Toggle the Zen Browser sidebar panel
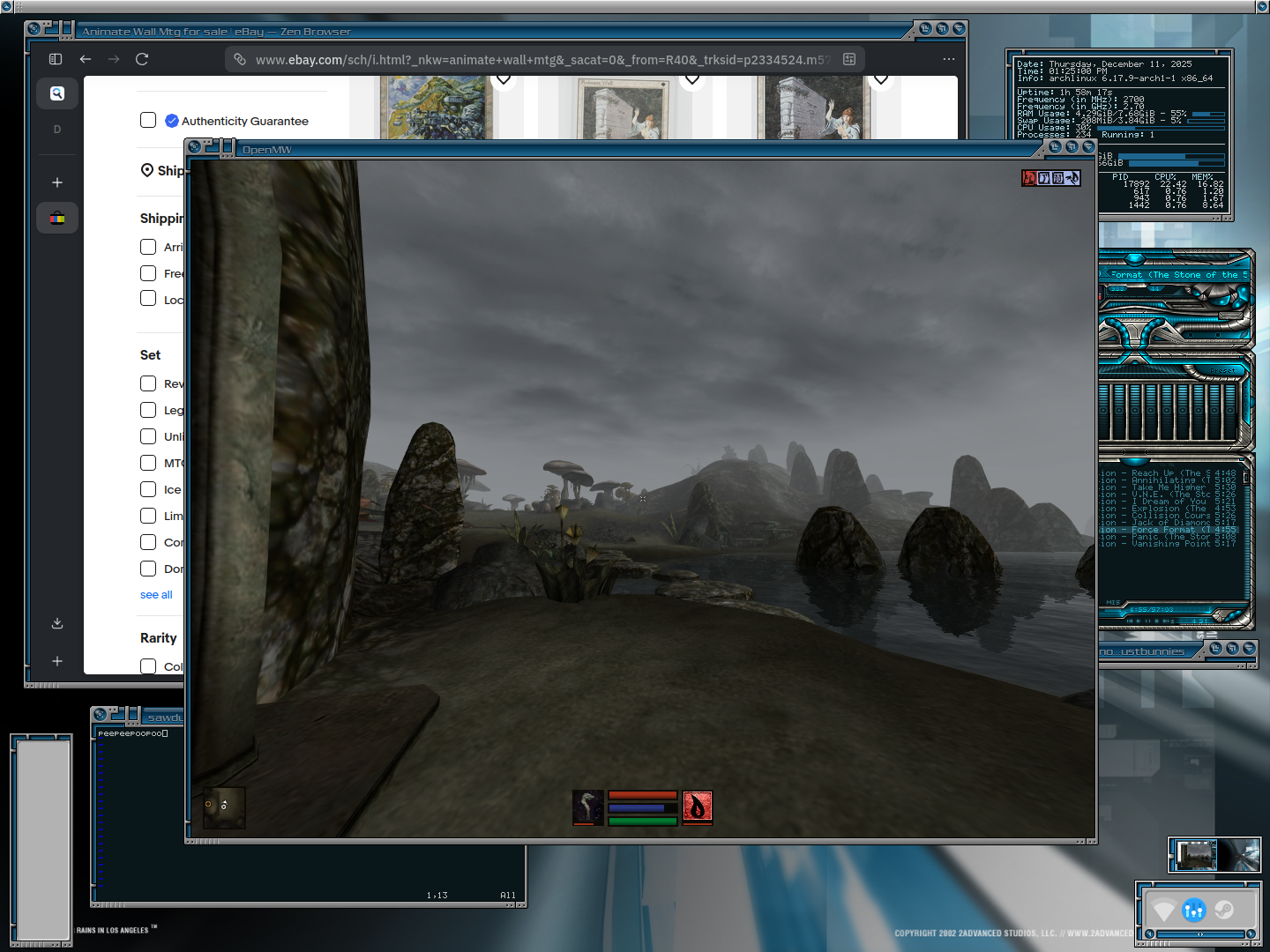Screen dimensions: 1270x952 [56, 59]
